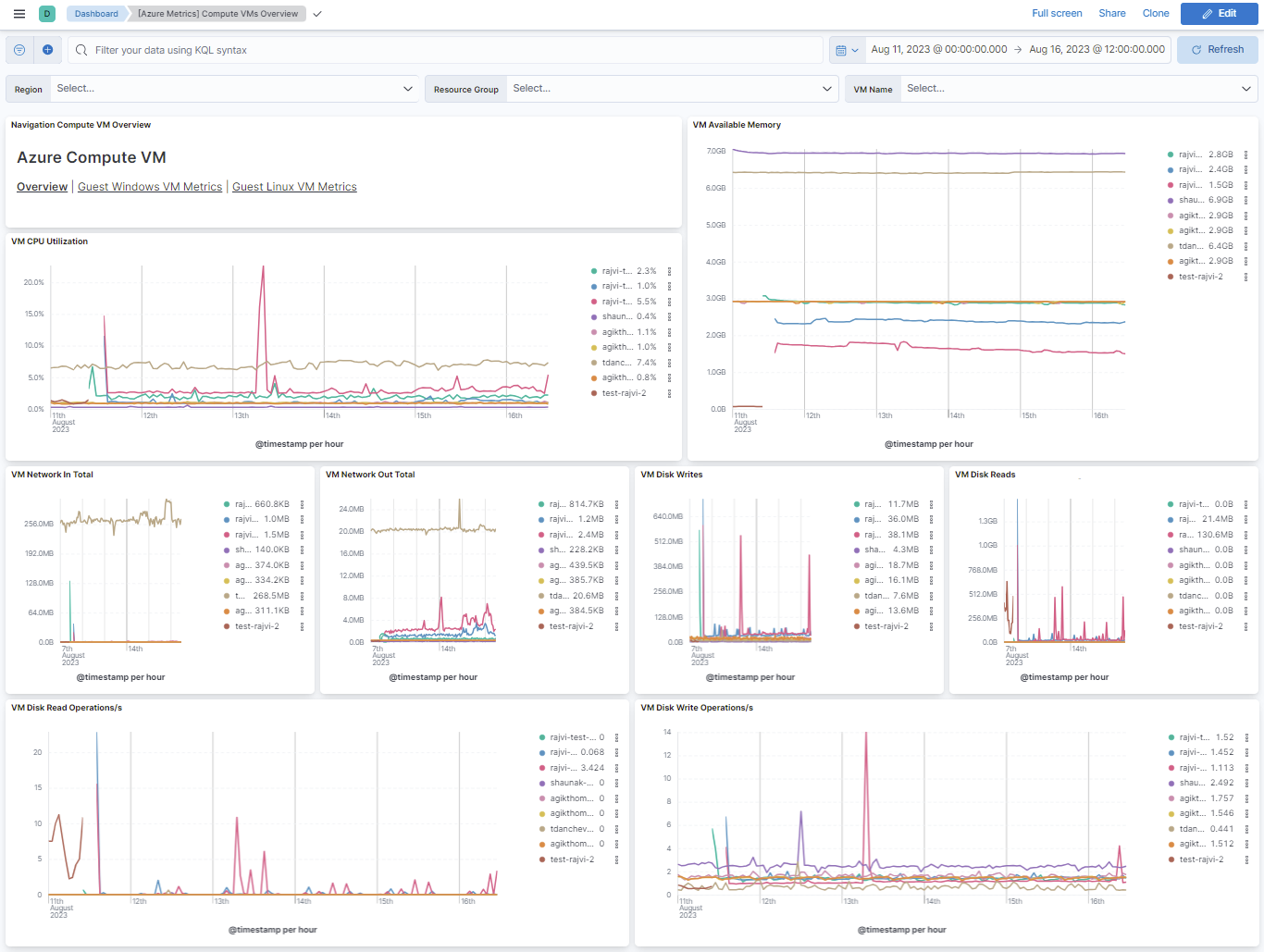The height and width of the screenshot is (952, 1264).
Task: Click the blue Edit button
Action: 1219,14
